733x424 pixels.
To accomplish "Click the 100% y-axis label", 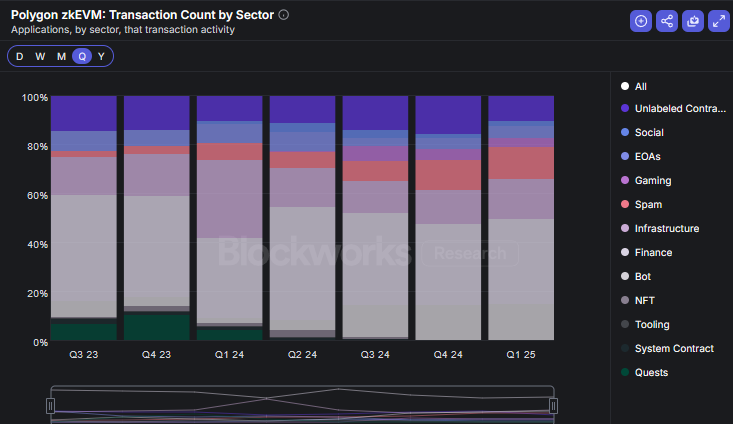I will pos(35,98).
